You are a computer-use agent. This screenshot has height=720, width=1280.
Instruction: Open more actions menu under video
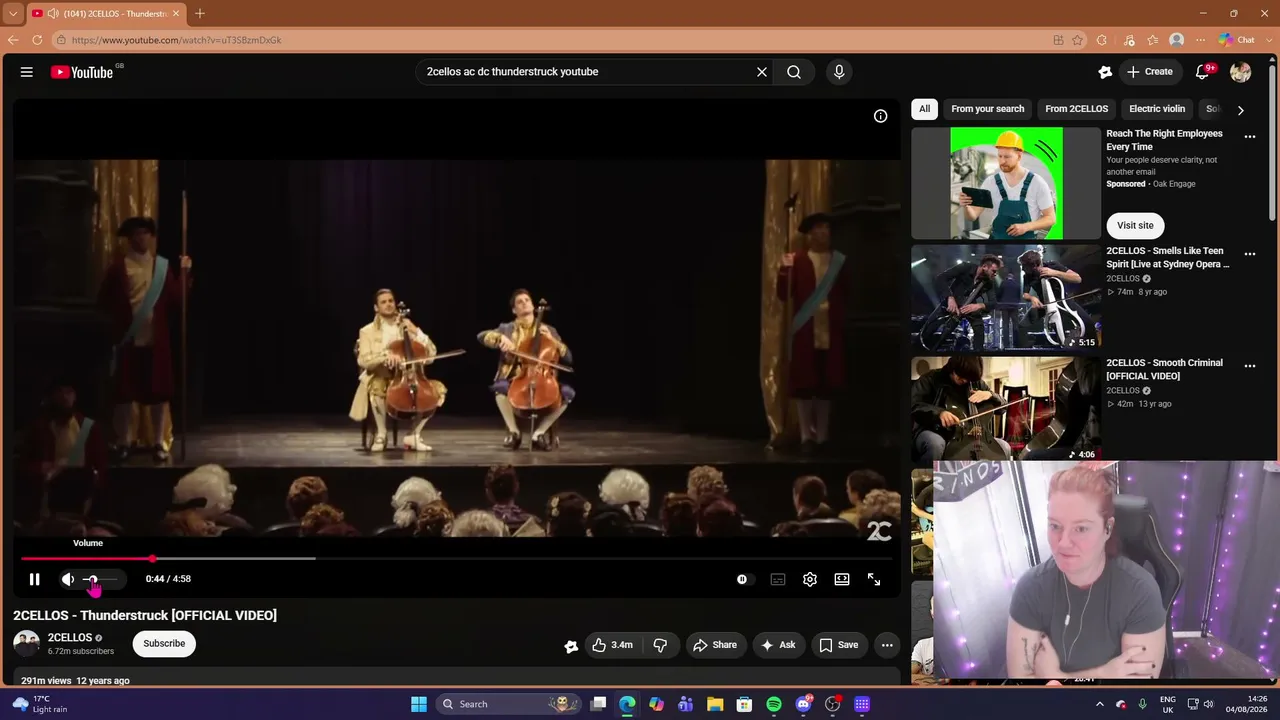[x=887, y=645]
